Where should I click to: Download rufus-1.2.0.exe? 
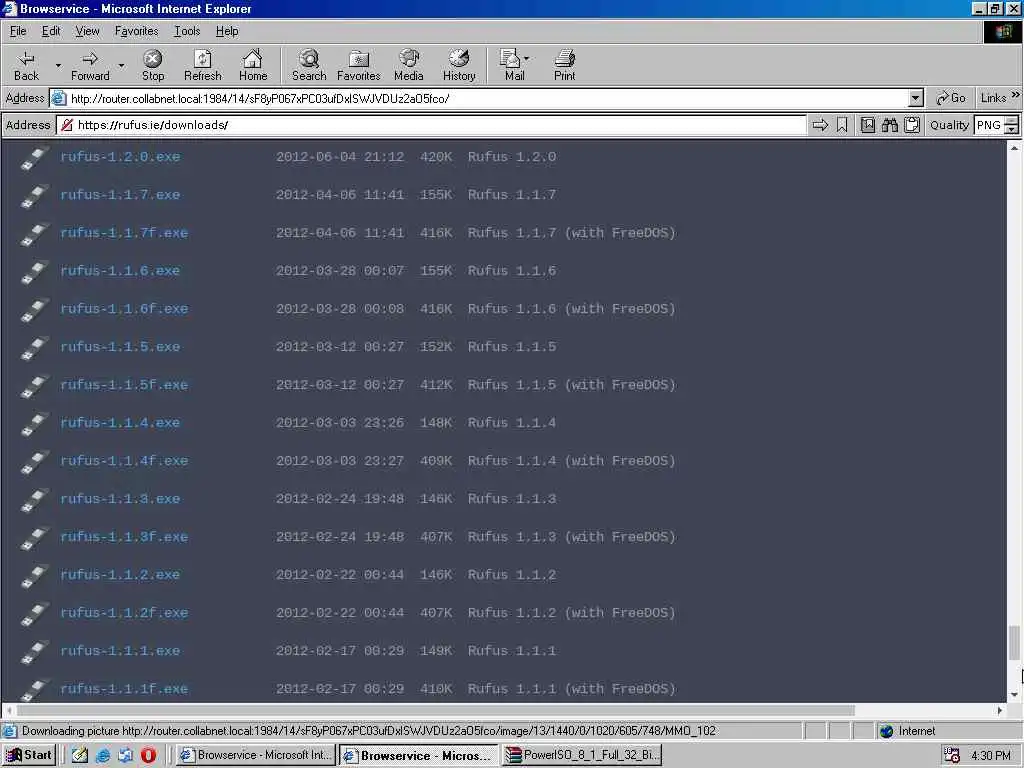point(120,157)
